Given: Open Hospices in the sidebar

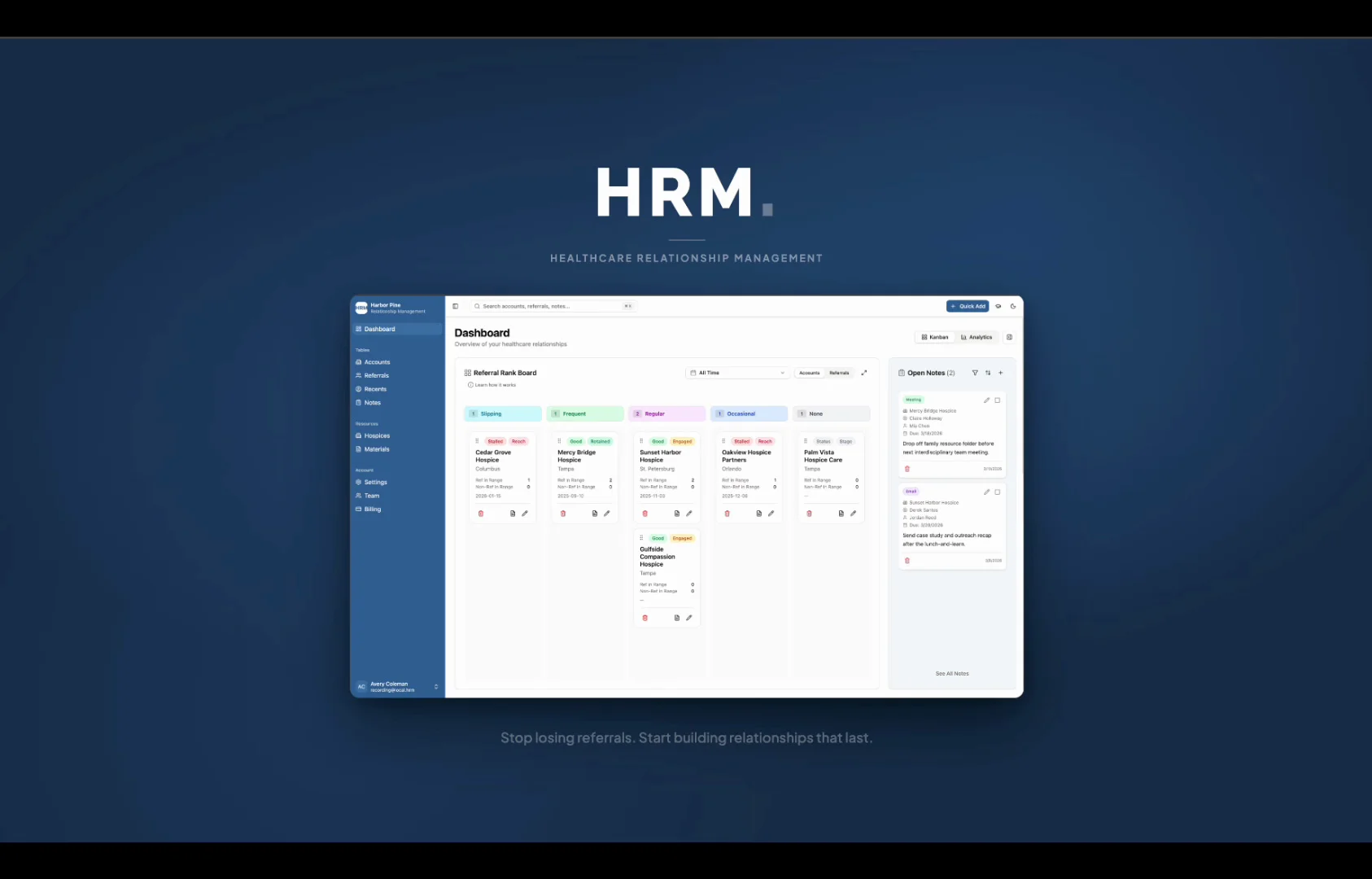Looking at the screenshot, I should (377, 435).
